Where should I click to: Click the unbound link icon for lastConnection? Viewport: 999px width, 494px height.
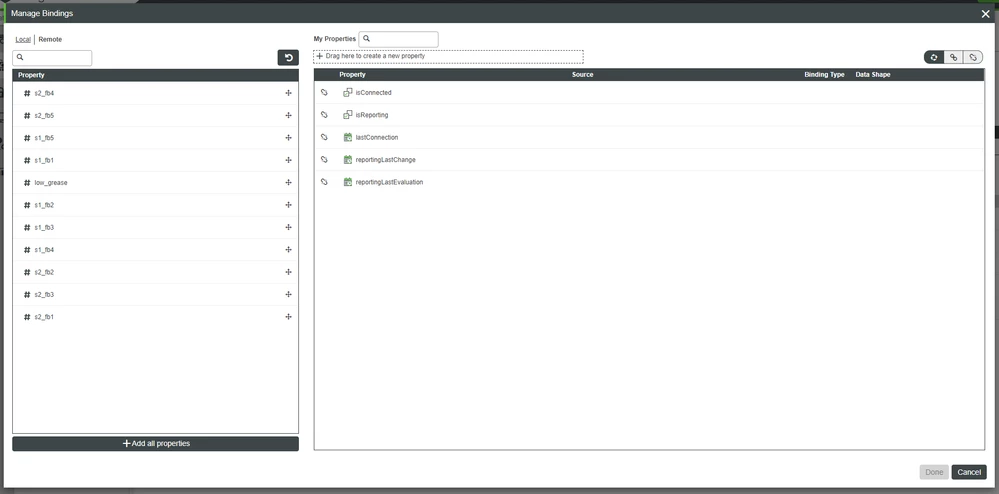click(324, 137)
